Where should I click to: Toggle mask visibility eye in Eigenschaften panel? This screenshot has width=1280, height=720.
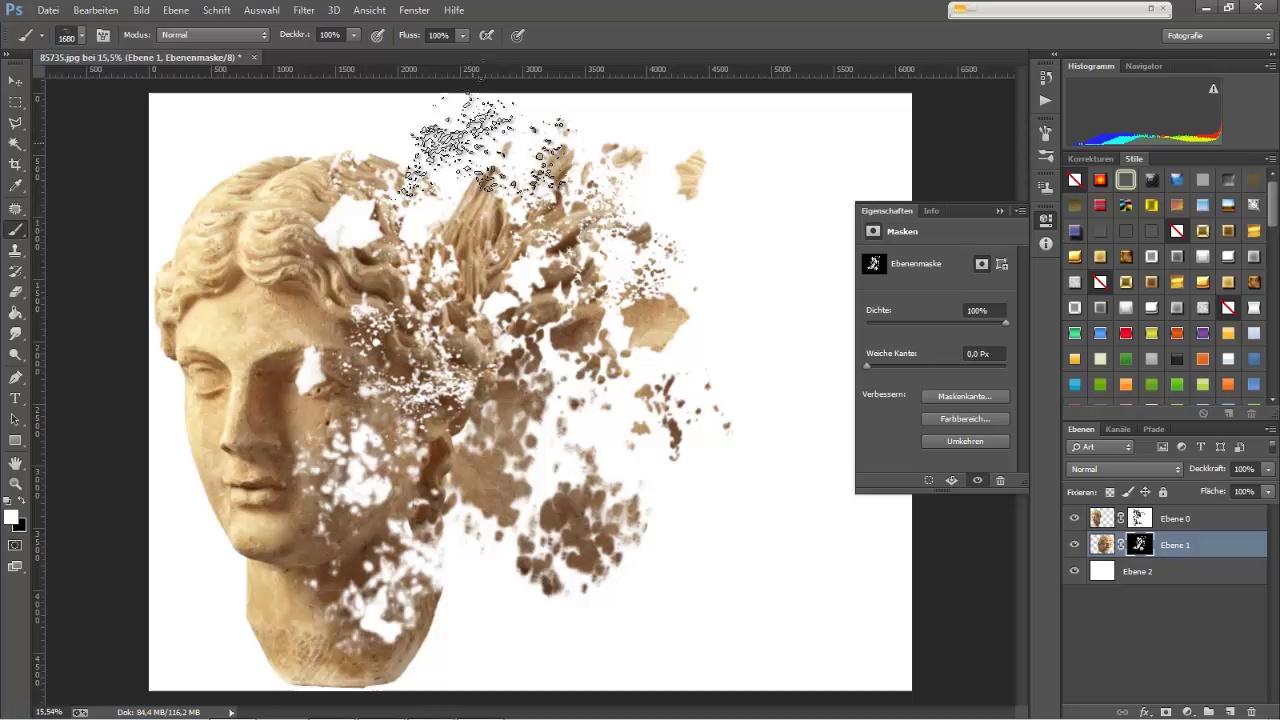(x=977, y=481)
